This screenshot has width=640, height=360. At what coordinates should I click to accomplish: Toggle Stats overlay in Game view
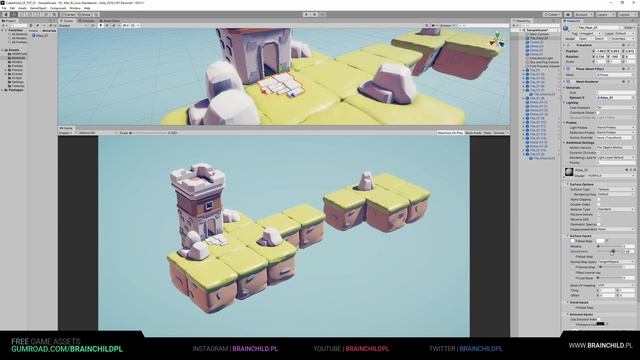[x=487, y=133]
